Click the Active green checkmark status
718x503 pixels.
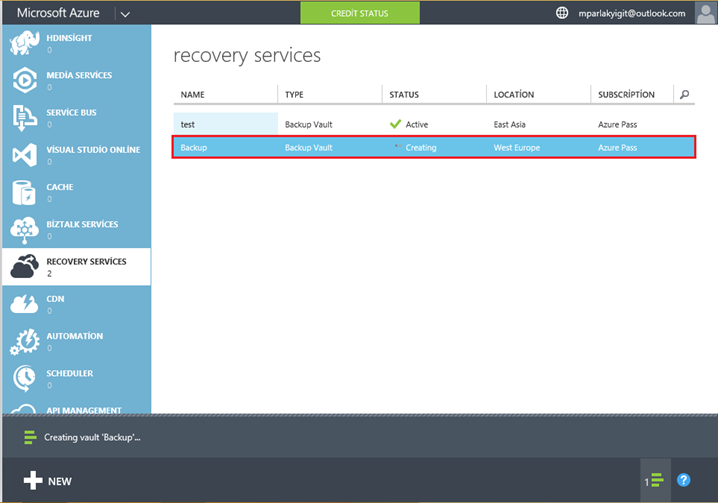pyautogui.click(x=395, y=124)
